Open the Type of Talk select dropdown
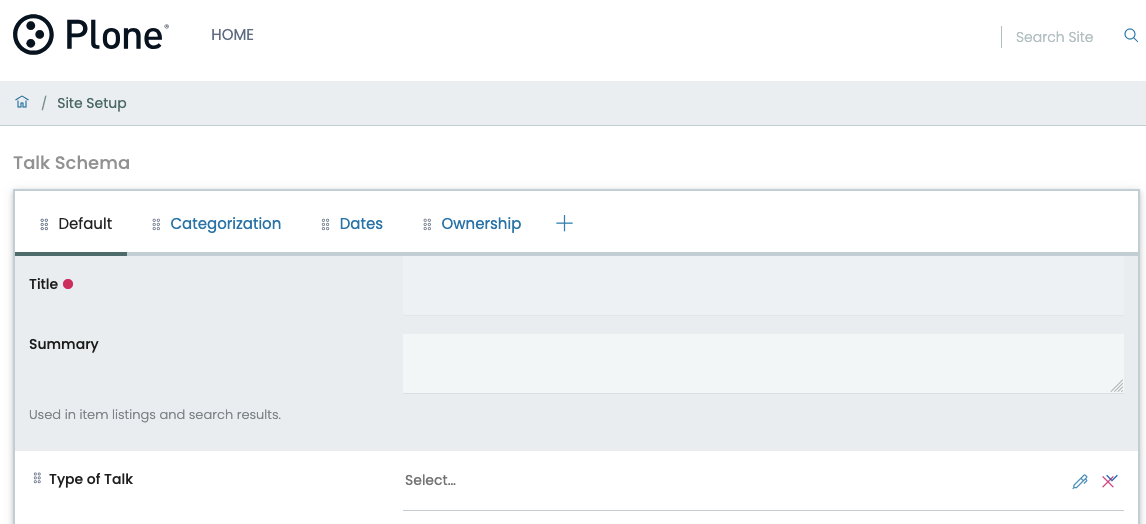The height and width of the screenshot is (524, 1146). [x=730, y=481]
